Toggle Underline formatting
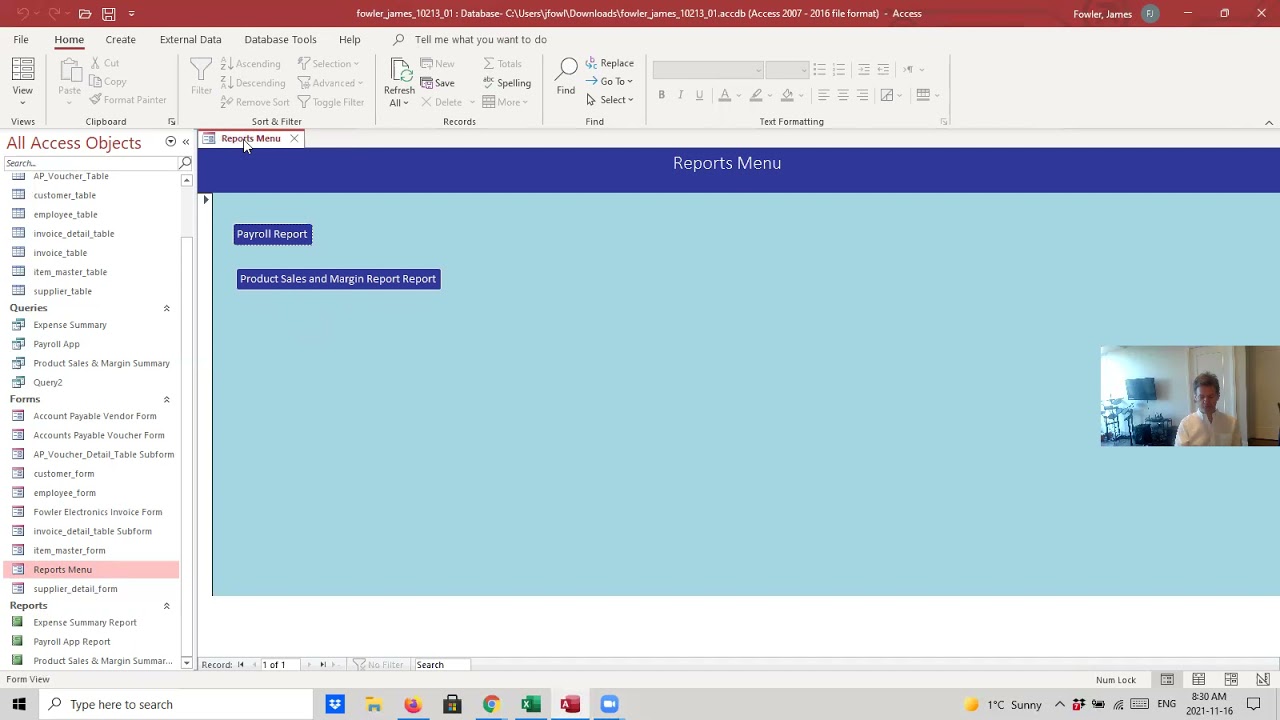 [699, 95]
